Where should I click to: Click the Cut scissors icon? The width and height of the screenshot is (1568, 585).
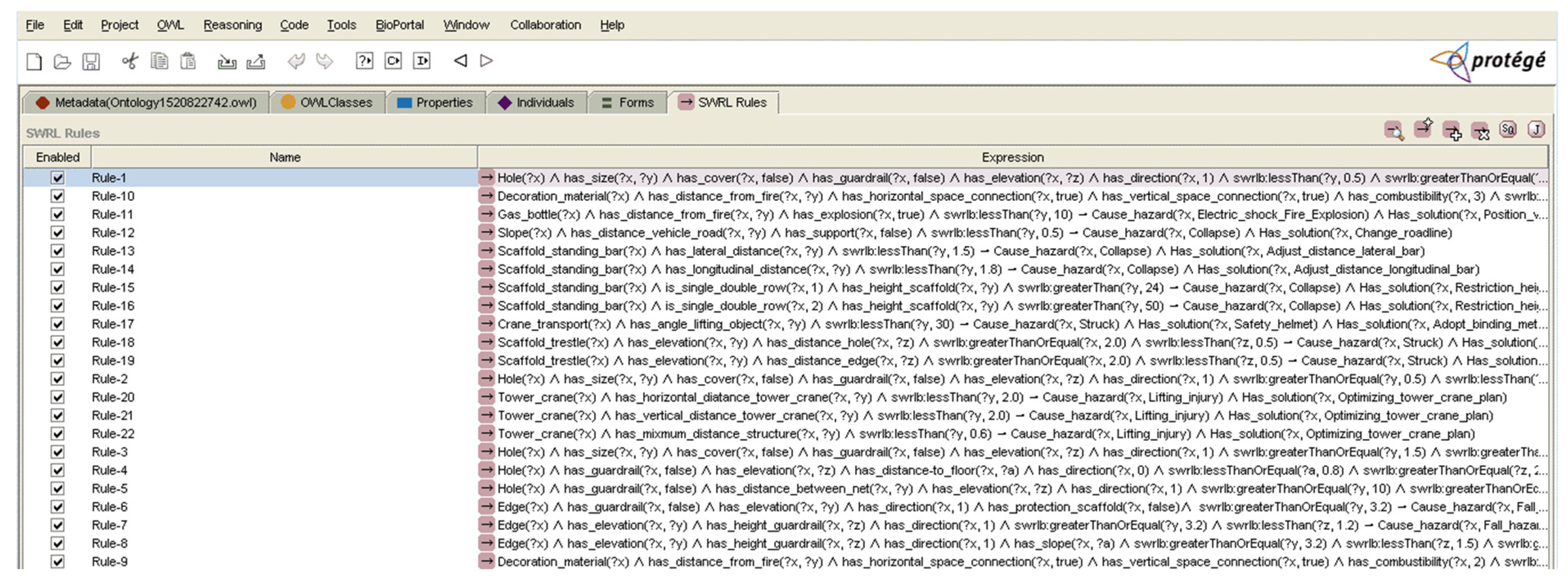130,61
